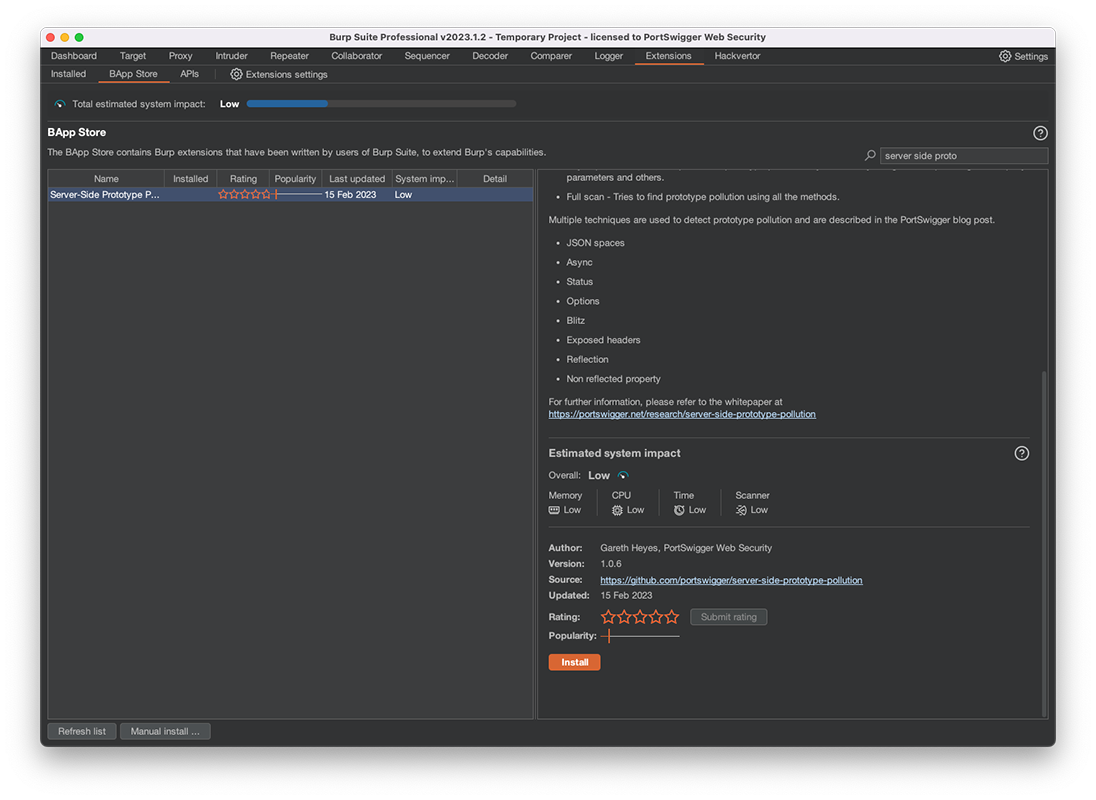Sort by the Rating column header
The image size is (1096, 800).
pyautogui.click(x=243, y=179)
